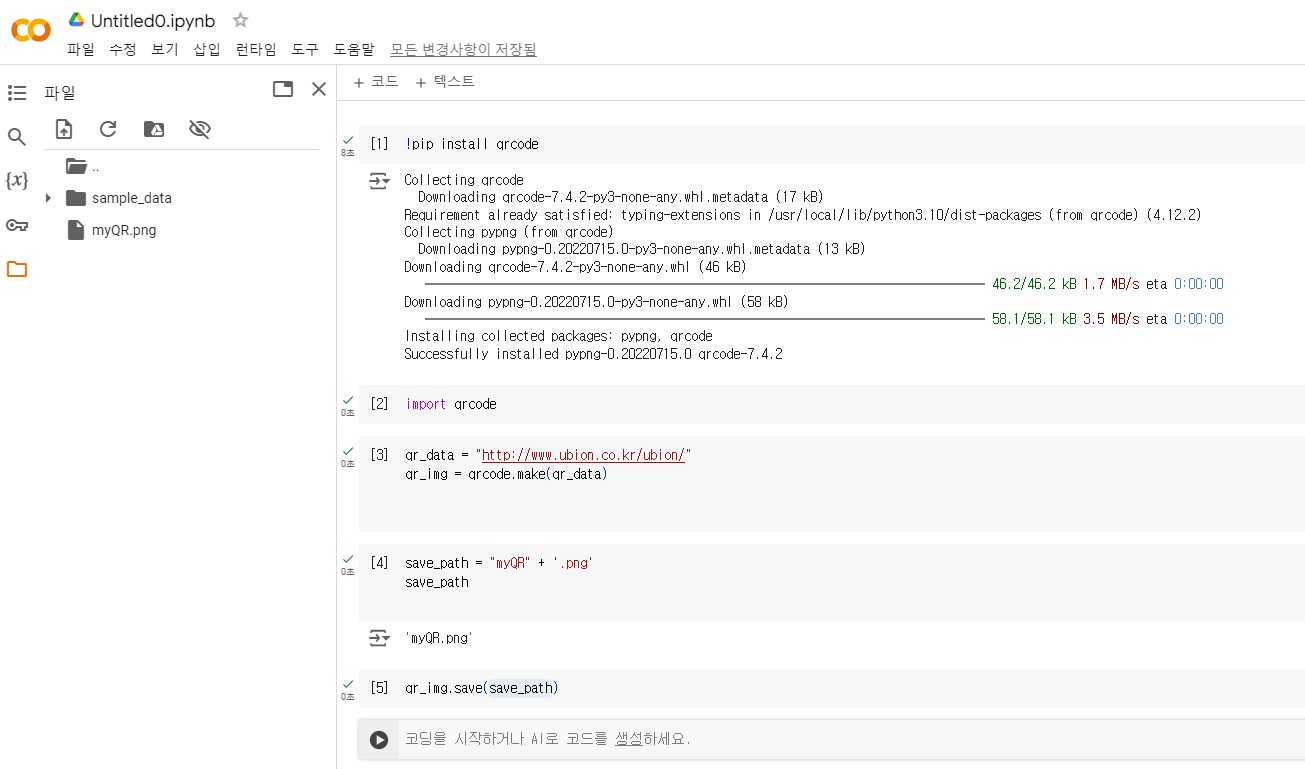Select myQR.png in the file tree

tap(123, 230)
